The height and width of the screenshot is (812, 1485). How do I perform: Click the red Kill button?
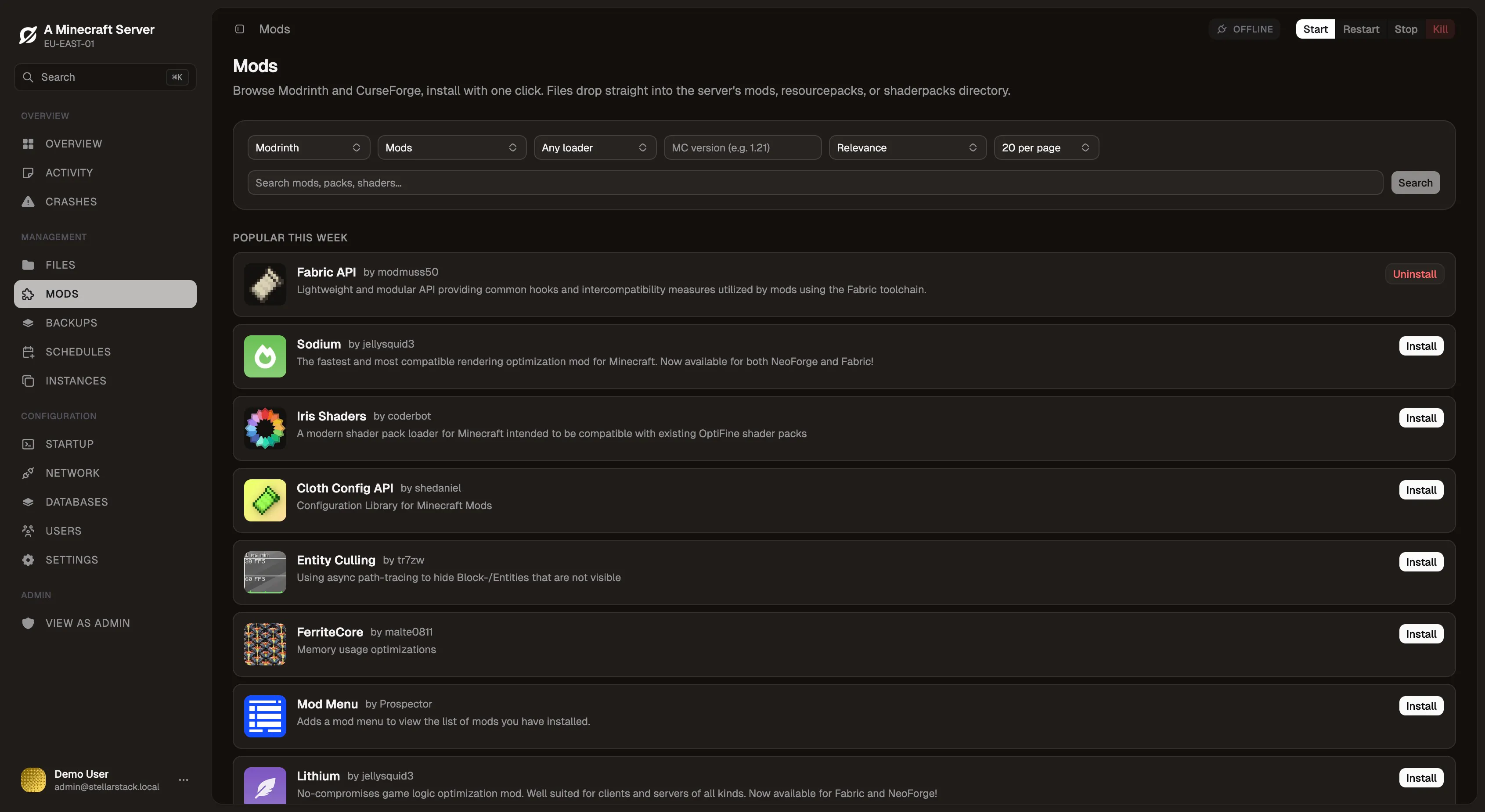pos(1440,29)
